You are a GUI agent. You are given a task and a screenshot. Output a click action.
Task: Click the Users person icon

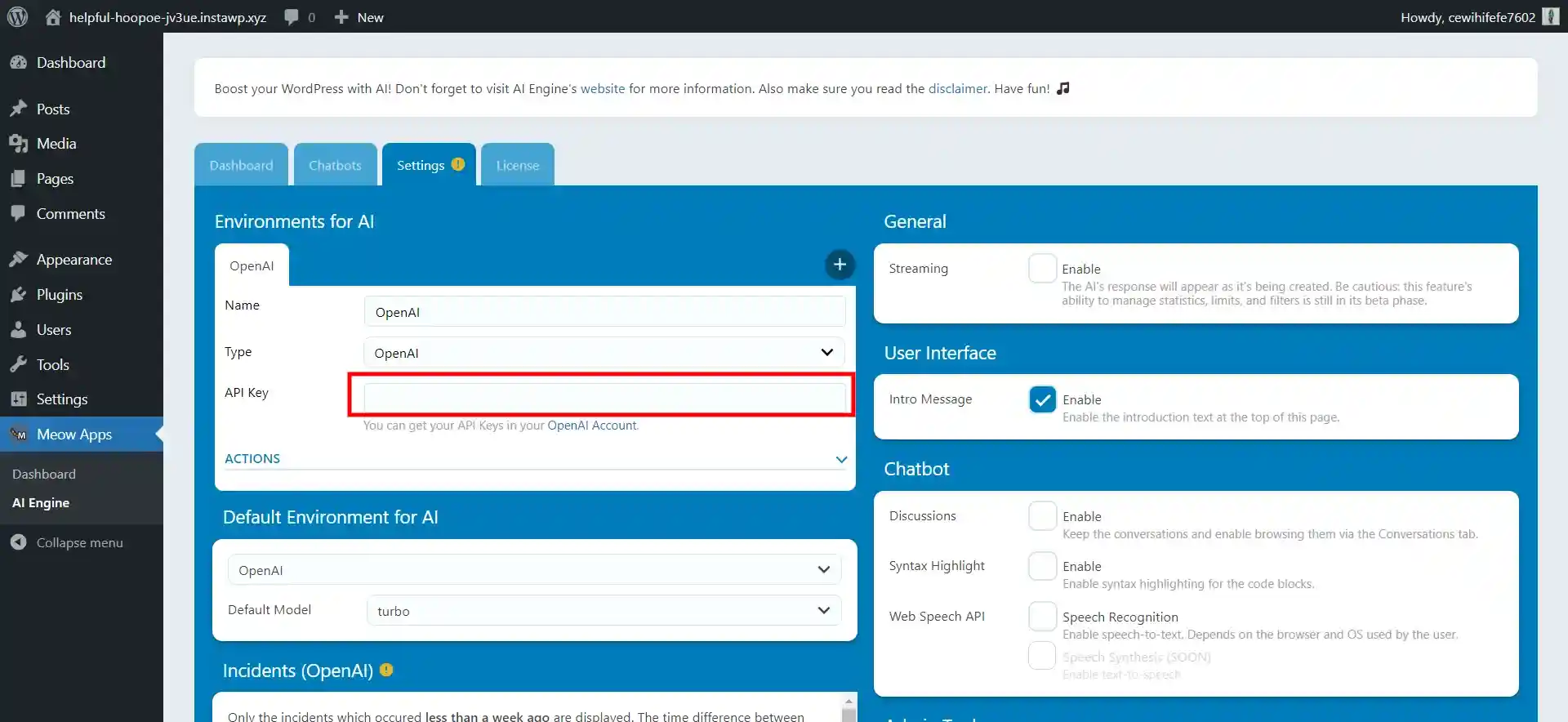tap(18, 330)
